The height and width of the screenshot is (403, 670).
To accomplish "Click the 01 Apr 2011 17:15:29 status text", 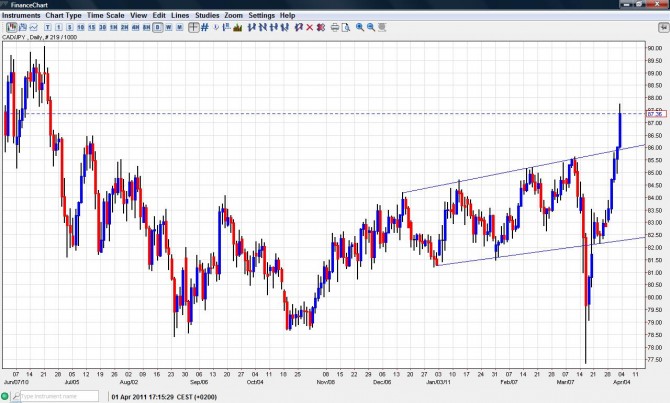I will coord(164,397).
